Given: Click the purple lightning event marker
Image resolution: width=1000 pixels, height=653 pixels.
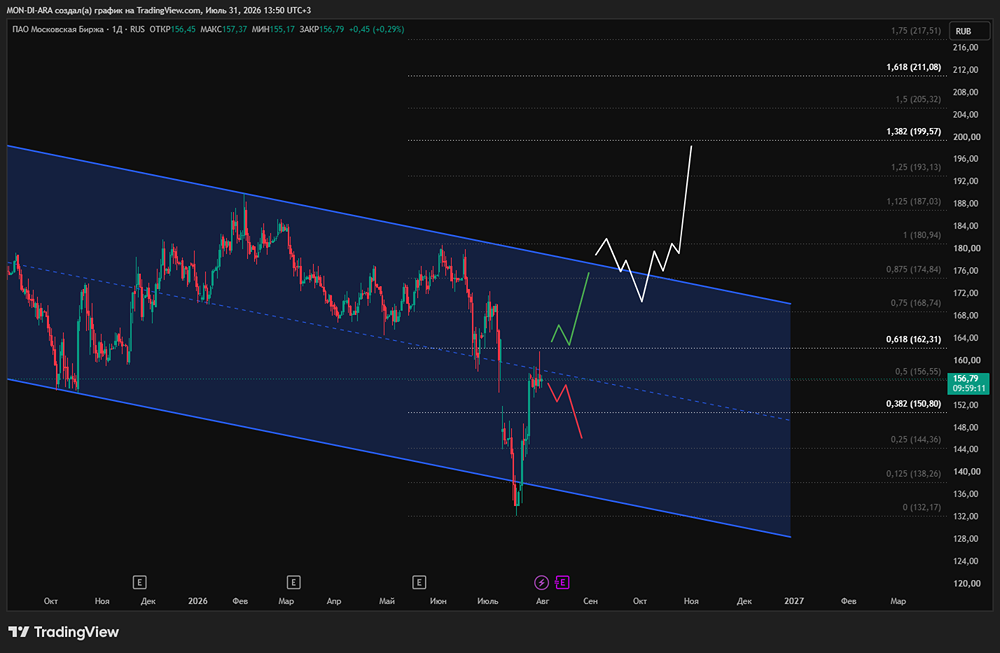Looking at the screenshot, I should (x=541, y=582).
